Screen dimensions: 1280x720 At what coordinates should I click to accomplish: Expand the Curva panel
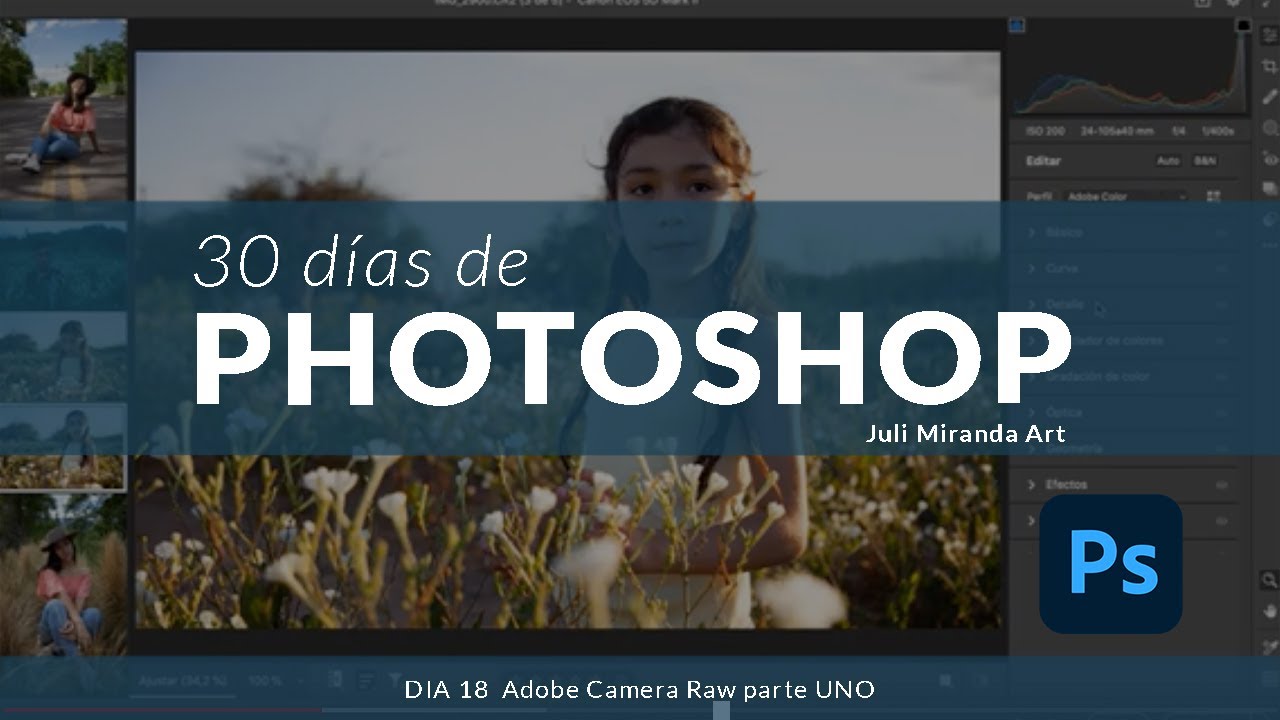tap(1032, 268)
